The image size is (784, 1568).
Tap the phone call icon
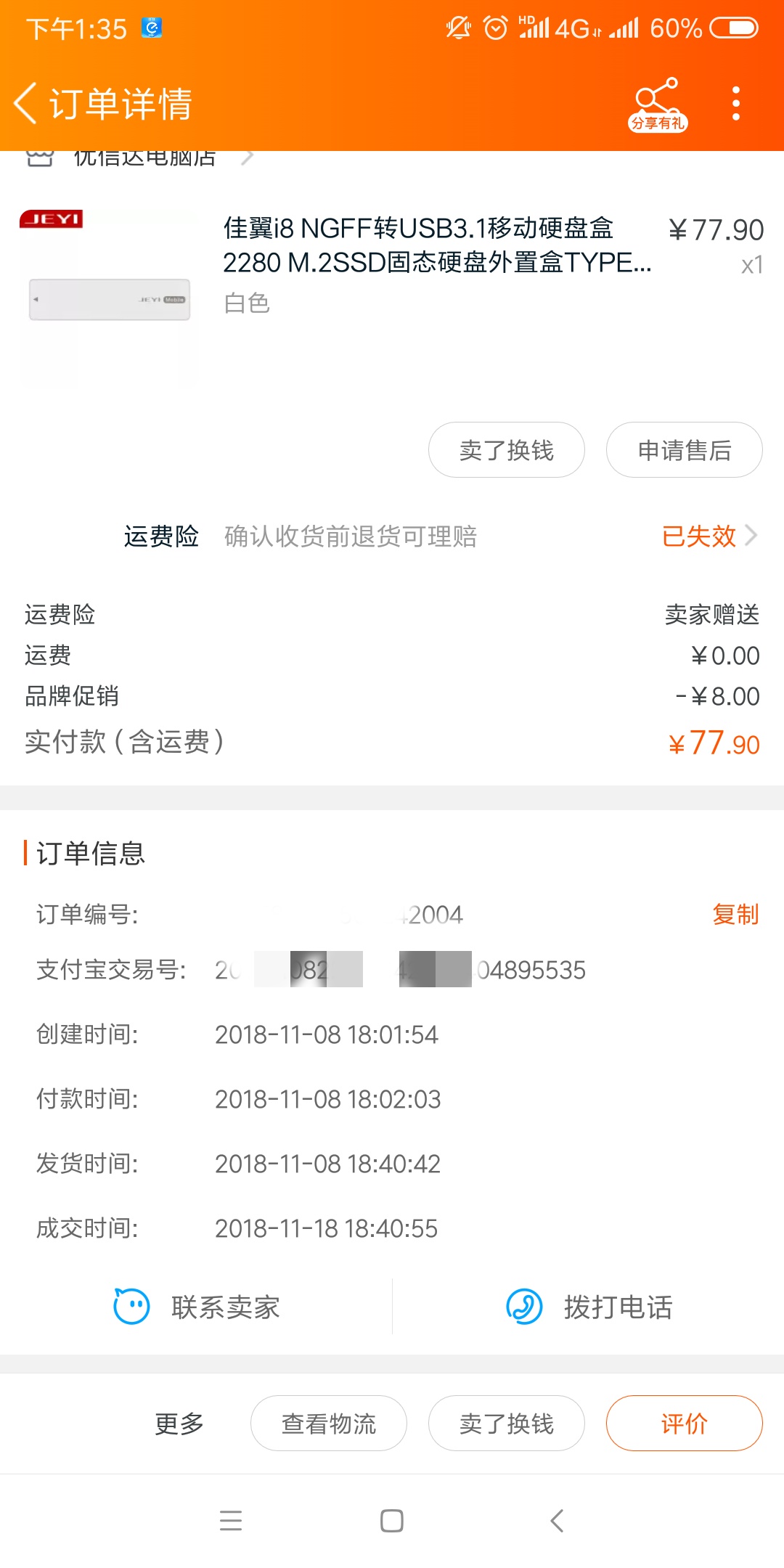524,1307
